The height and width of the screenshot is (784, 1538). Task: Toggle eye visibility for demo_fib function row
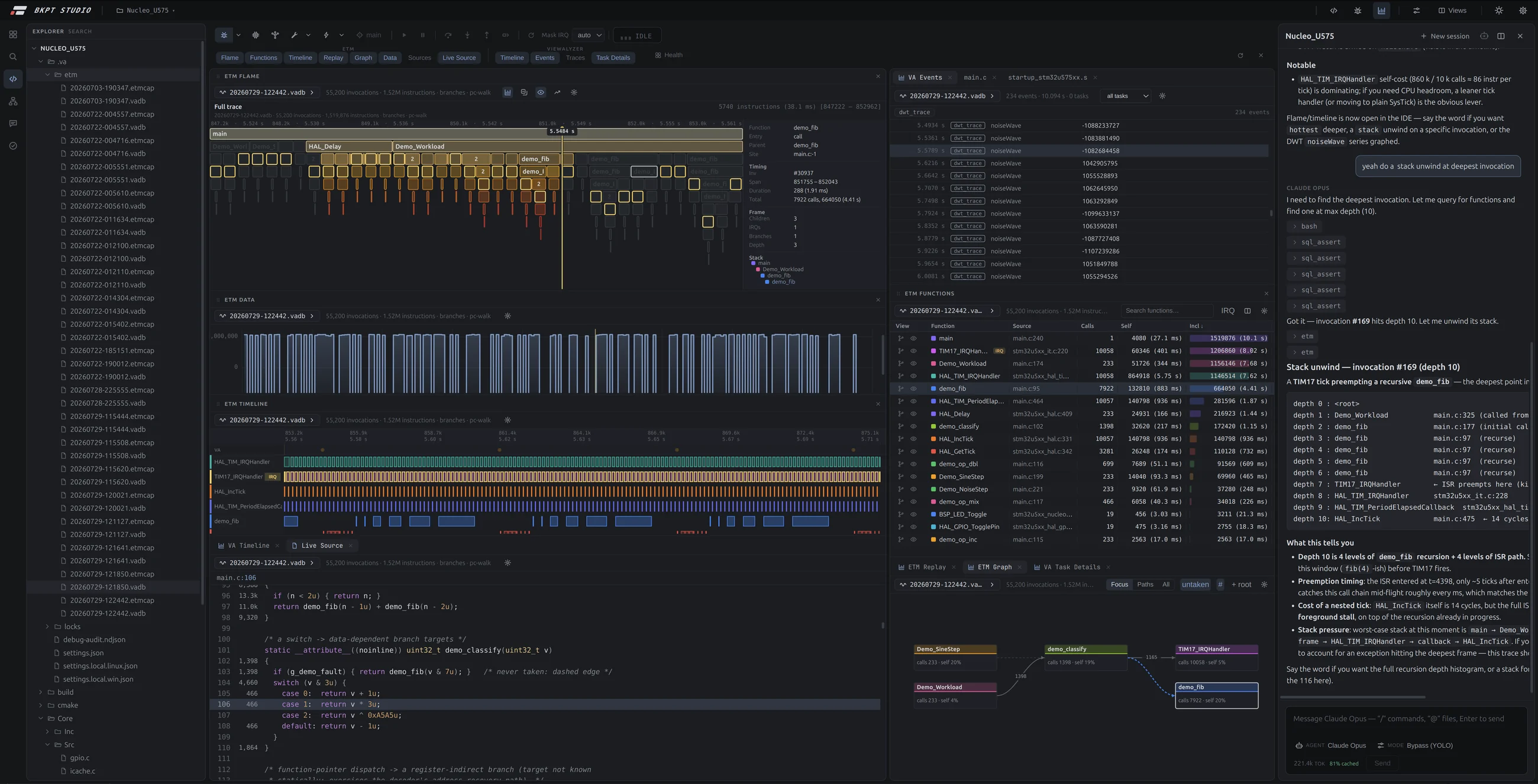point(913,388)
